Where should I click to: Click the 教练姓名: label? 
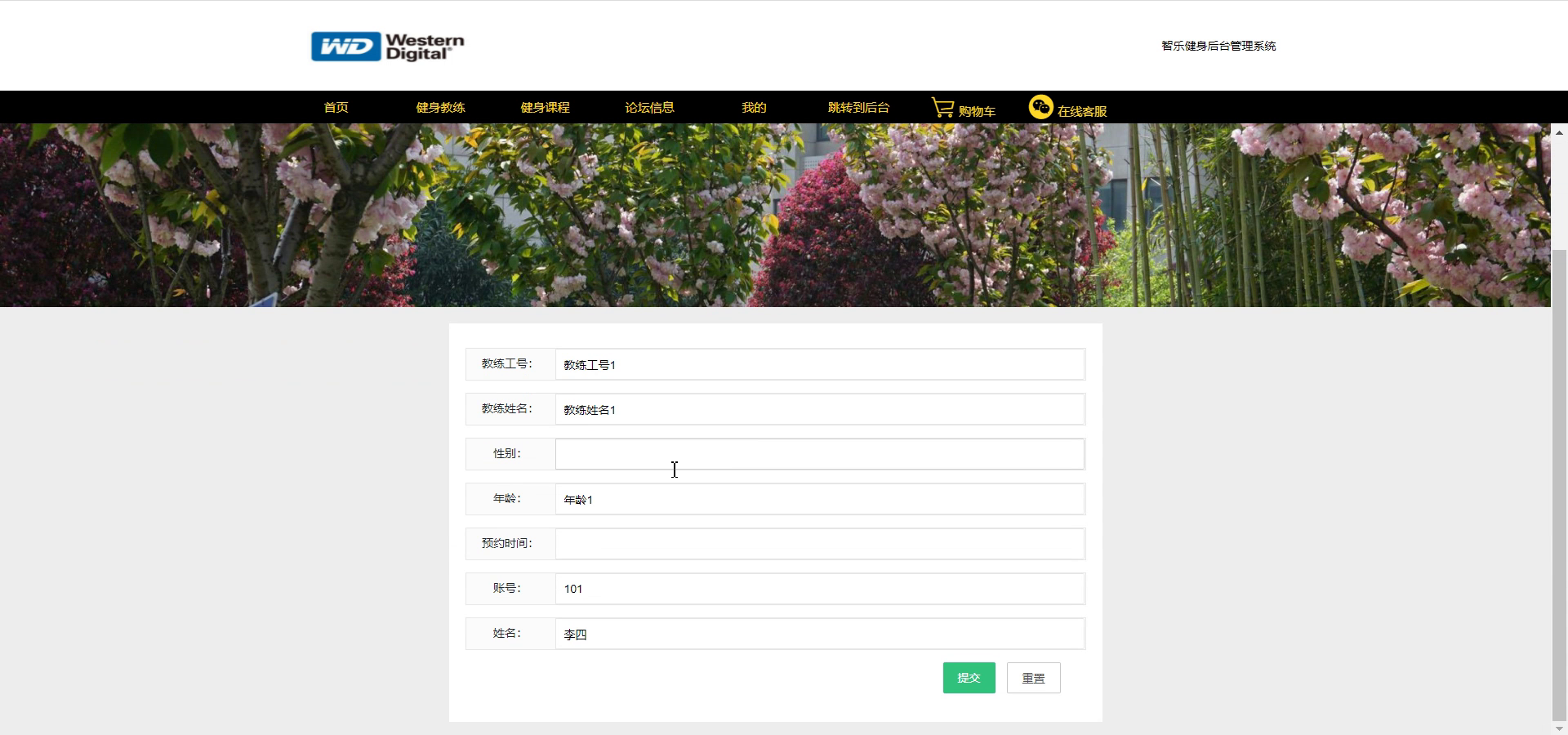coord(506,409)
